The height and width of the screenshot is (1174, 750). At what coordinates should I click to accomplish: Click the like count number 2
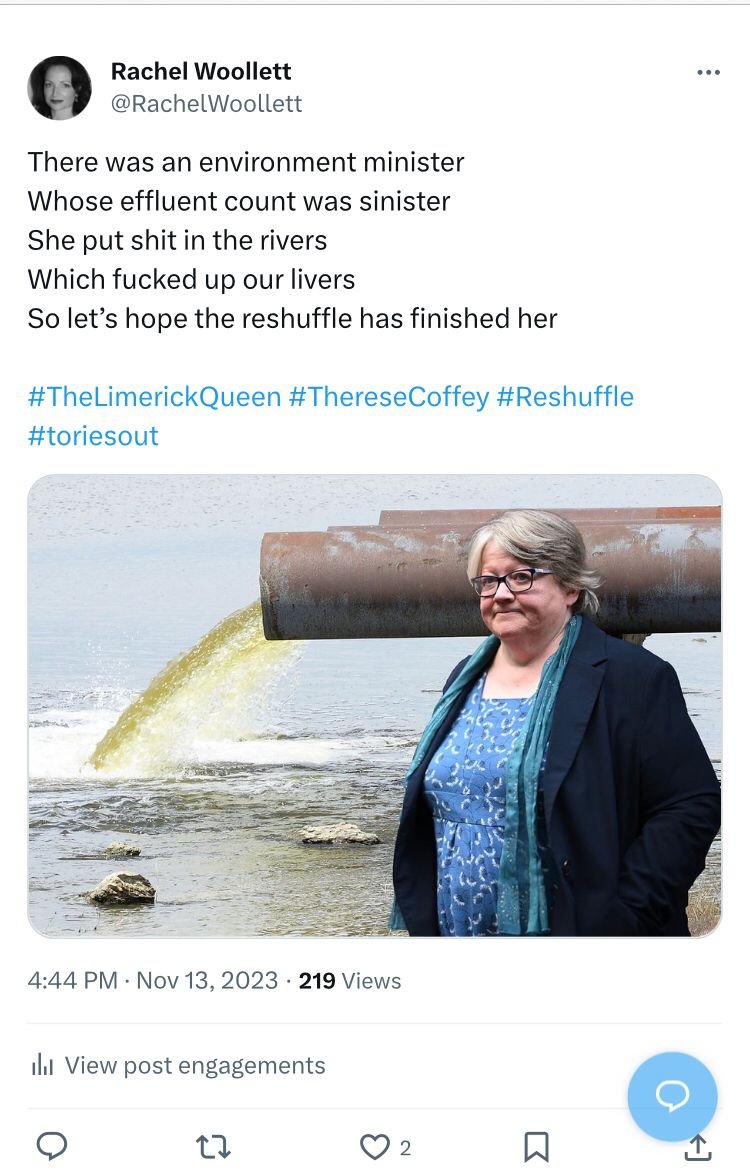(405, 1148)
